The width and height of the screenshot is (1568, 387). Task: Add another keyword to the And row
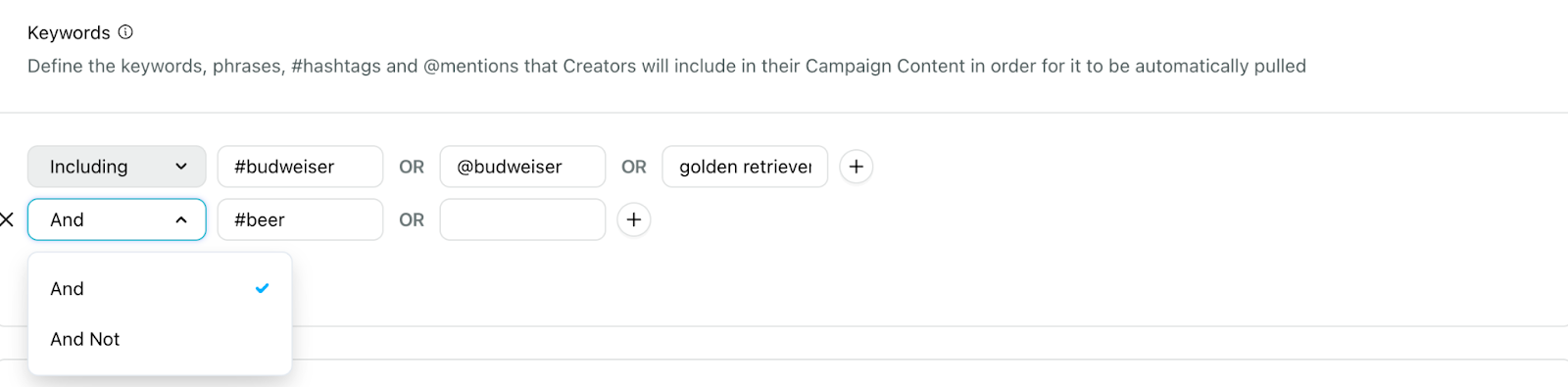[x=634, y=219]
